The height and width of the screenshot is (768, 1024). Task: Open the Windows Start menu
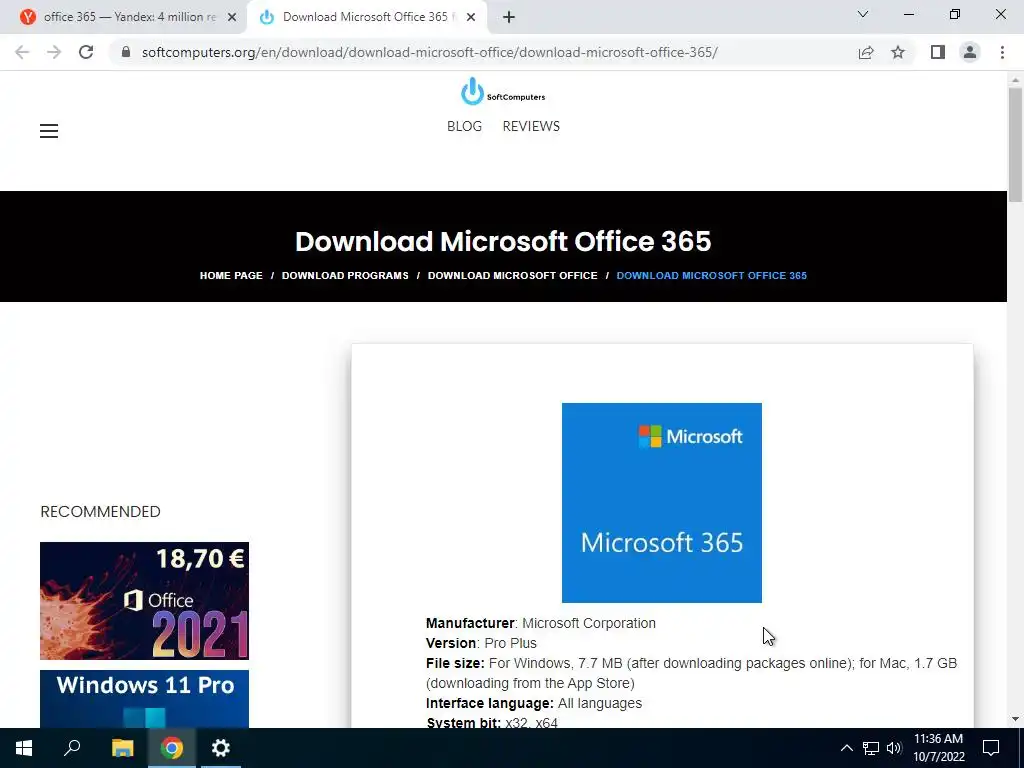tap(24, 748)
